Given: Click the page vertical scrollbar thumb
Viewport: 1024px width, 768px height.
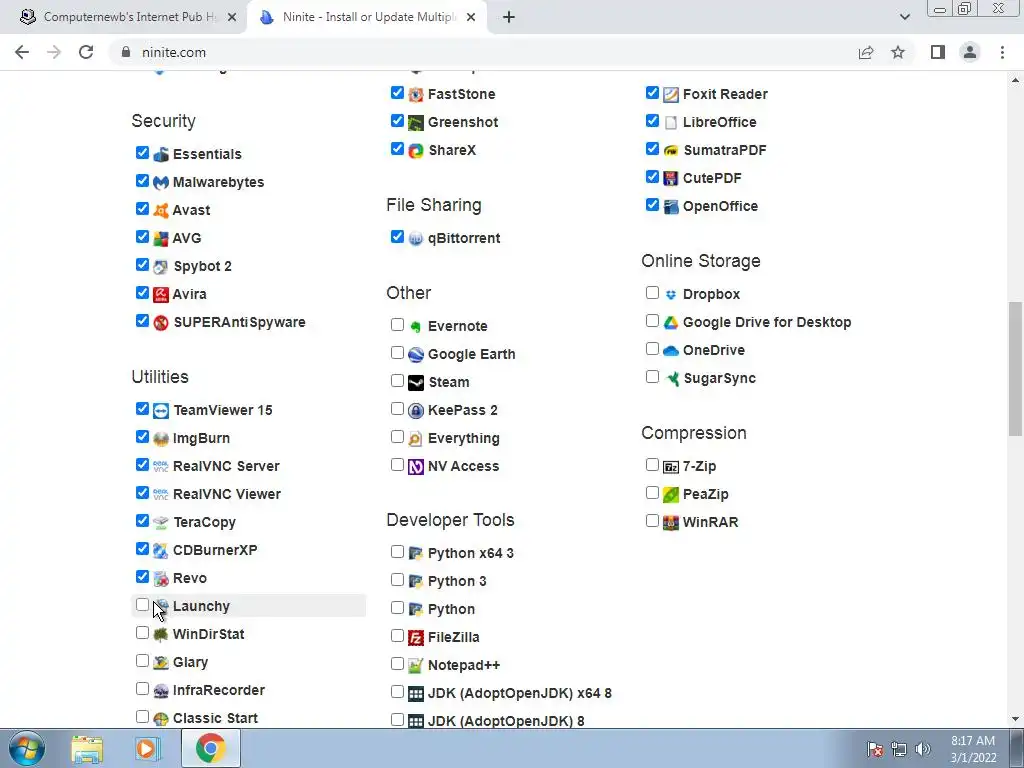Looking at the screenshot, I should (x=1015, y=369).
